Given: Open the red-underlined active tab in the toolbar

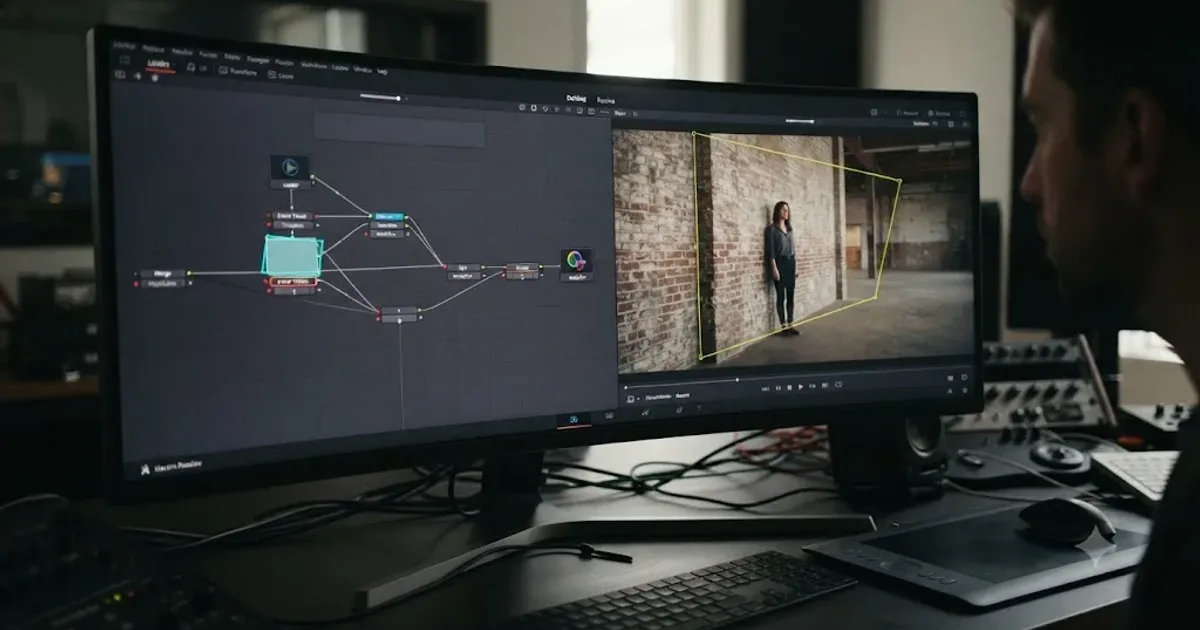Looking at the screenshot, I should 158,64.
